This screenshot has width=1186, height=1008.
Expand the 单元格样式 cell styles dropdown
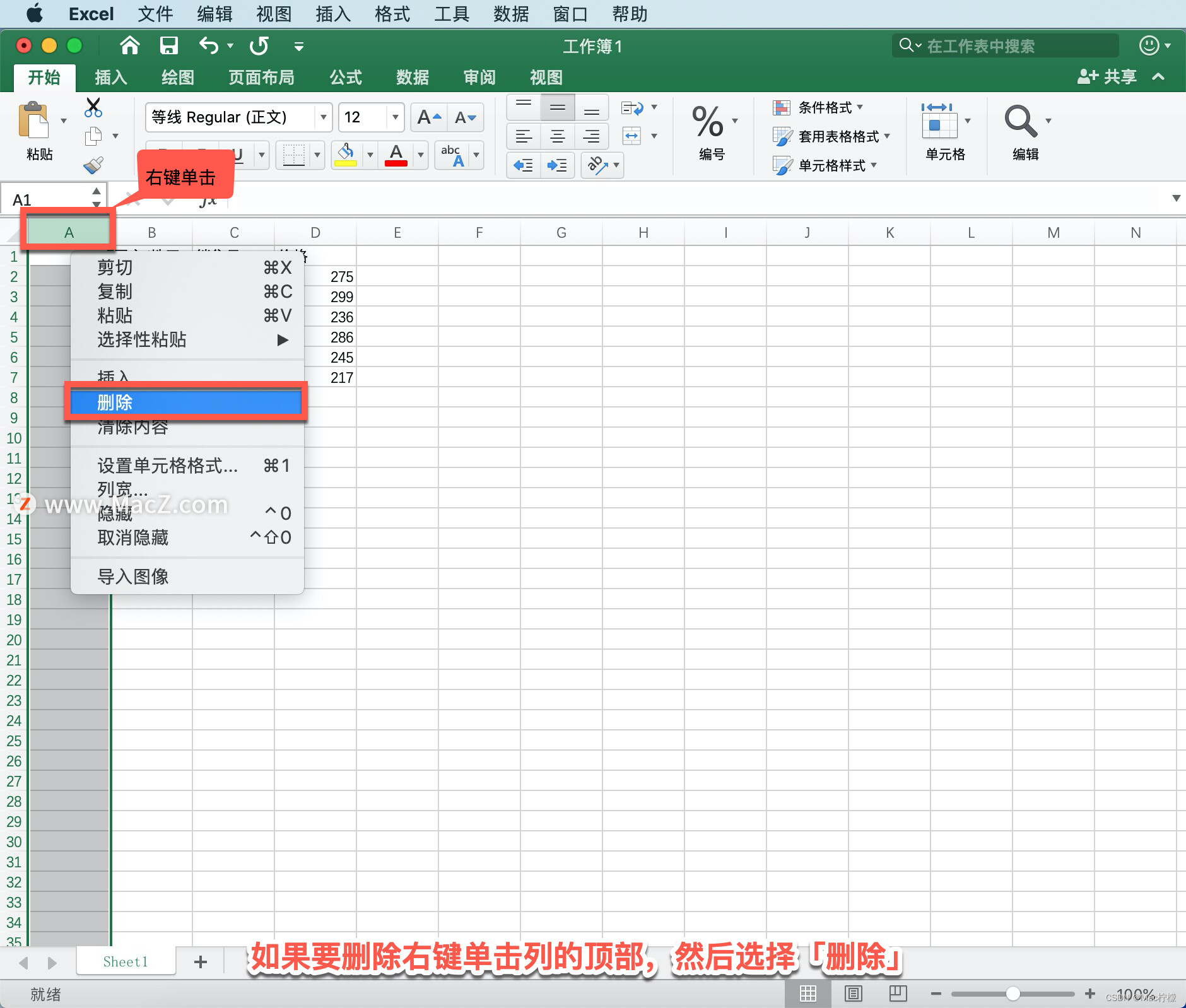click(875, 165)
